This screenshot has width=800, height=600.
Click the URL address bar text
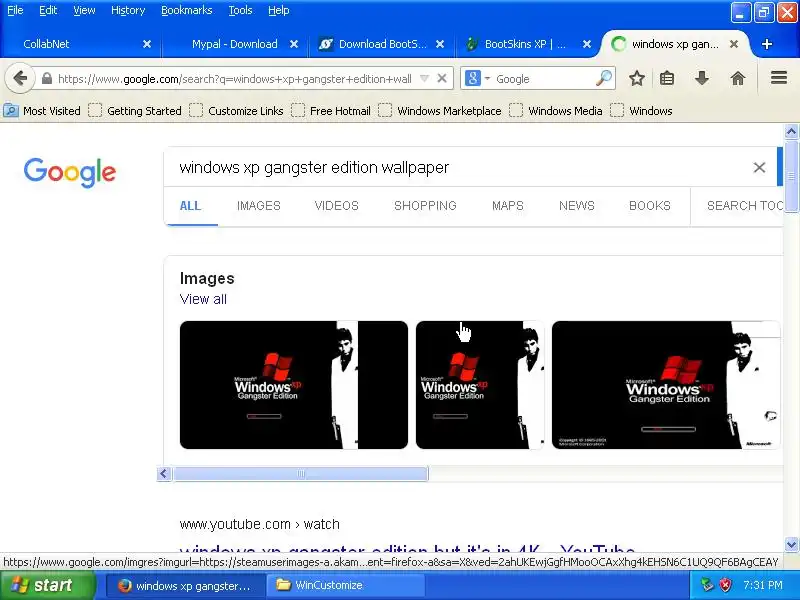(x=235, y=79)
